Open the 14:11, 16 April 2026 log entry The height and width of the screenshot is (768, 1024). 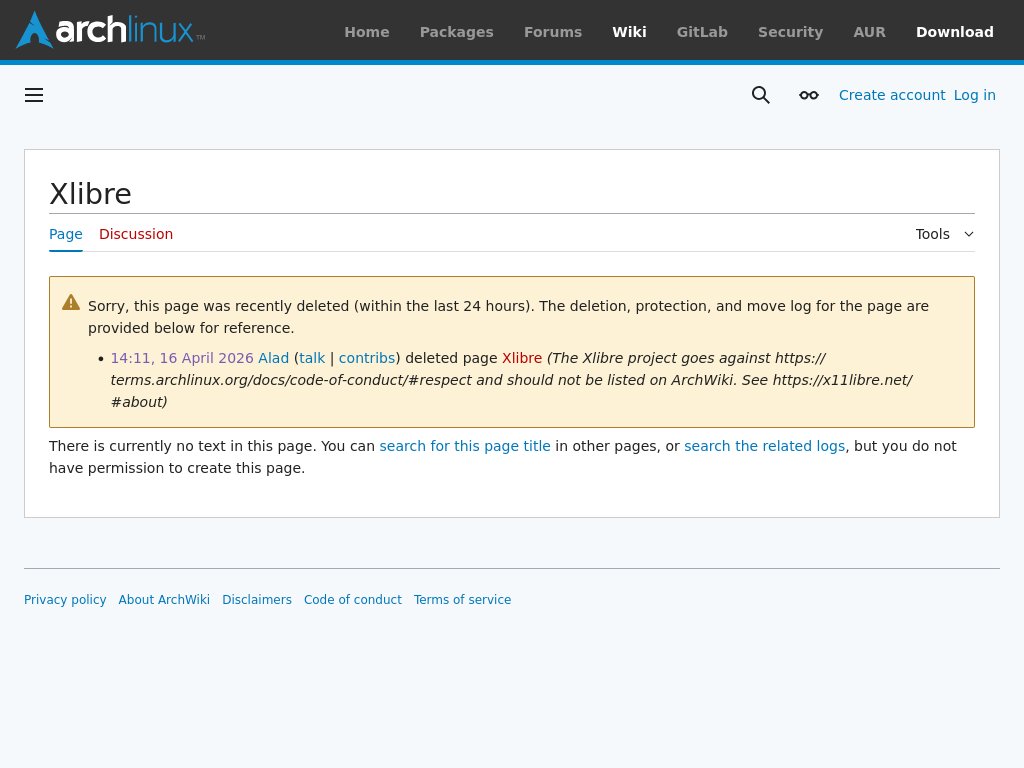tap(182, 358)
